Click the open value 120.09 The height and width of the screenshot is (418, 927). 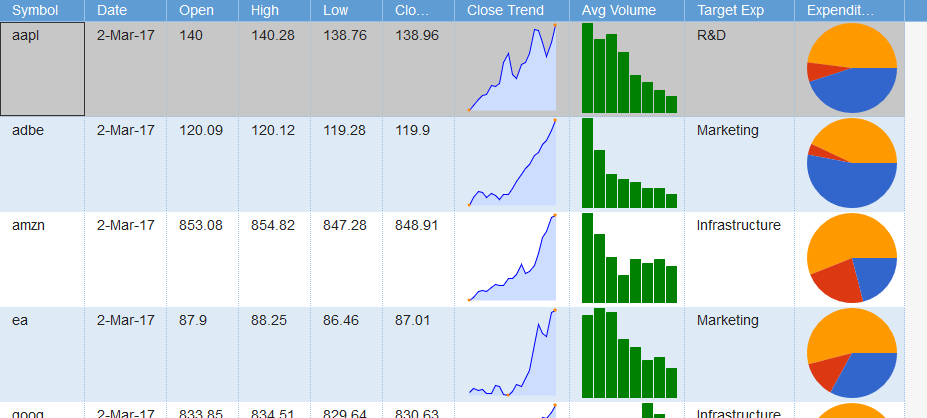pos(201,130)
